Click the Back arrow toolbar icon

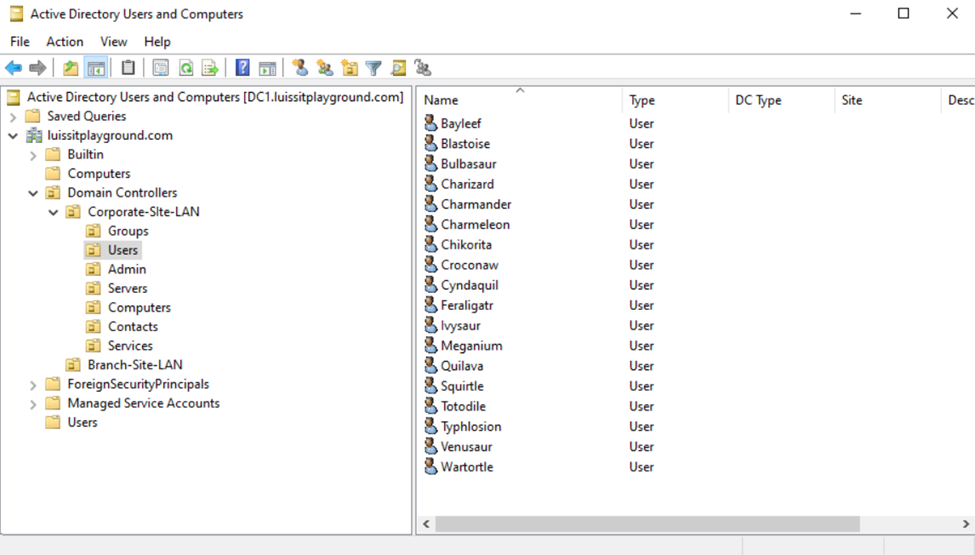click(14, 68)
